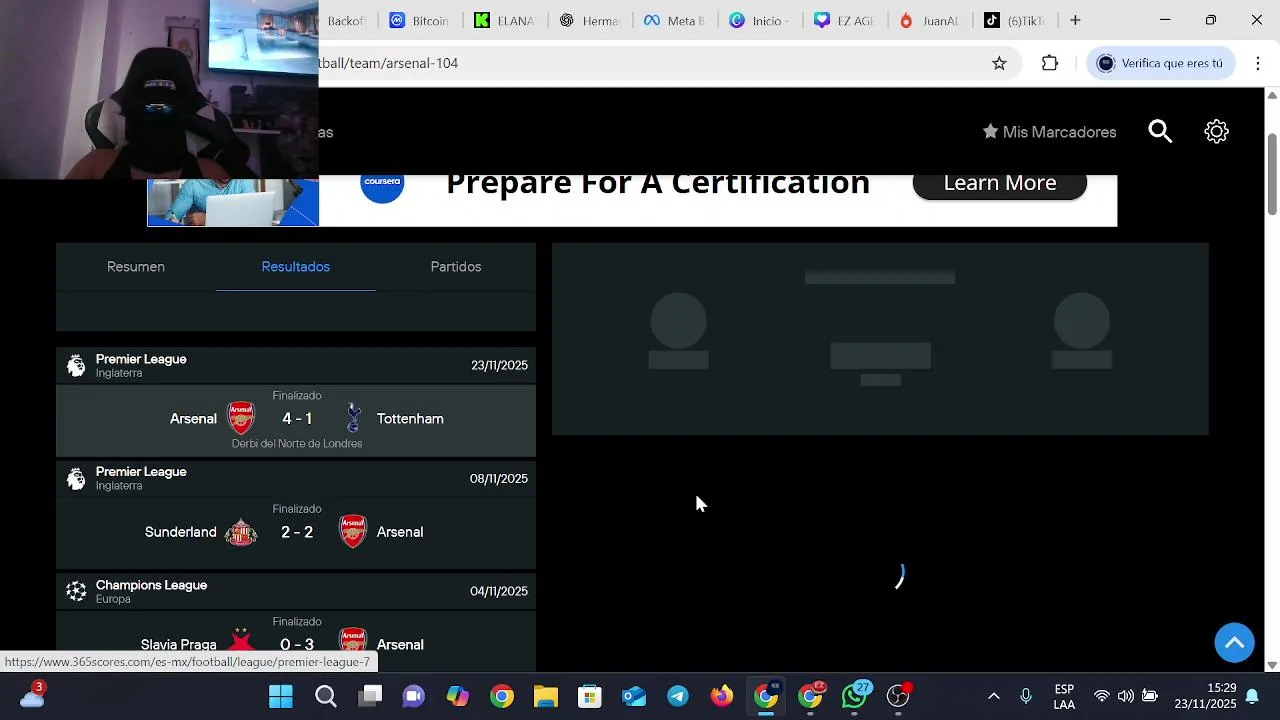Click the Mis Marcadores star link
1280x720 pixels.
[1049, 132]
